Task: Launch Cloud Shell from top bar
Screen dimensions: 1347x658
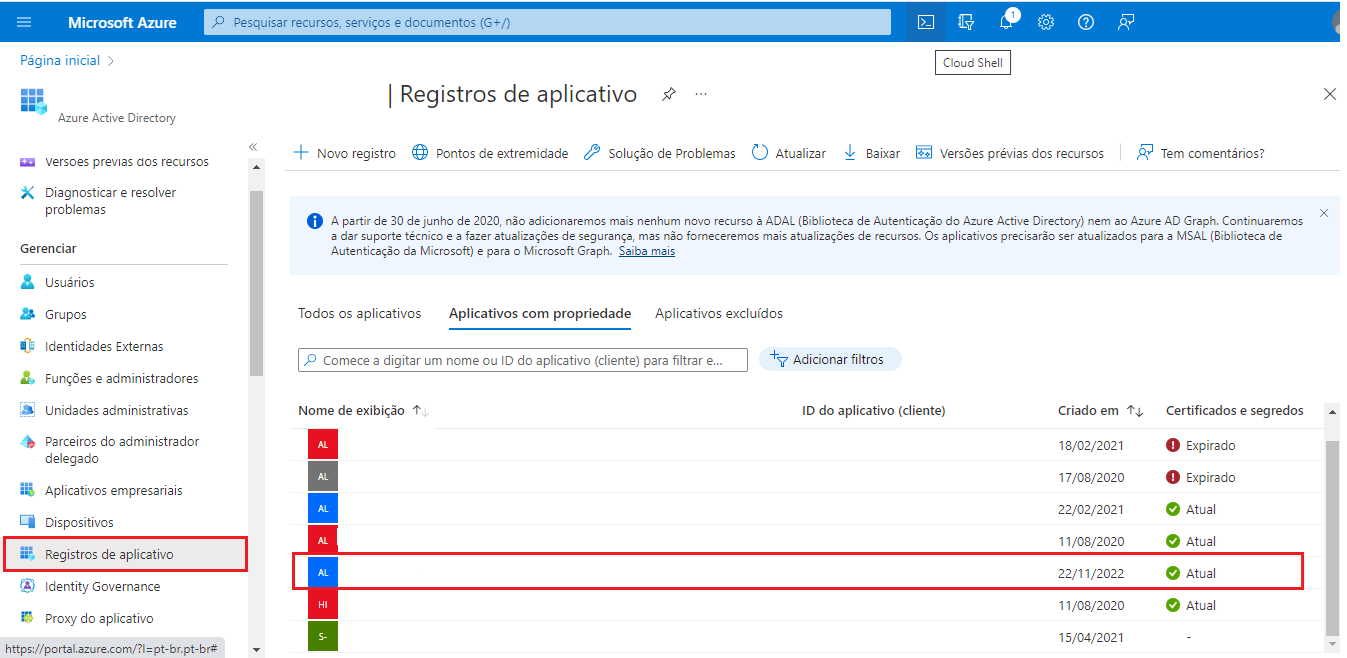Action: [x=926, y=22]
